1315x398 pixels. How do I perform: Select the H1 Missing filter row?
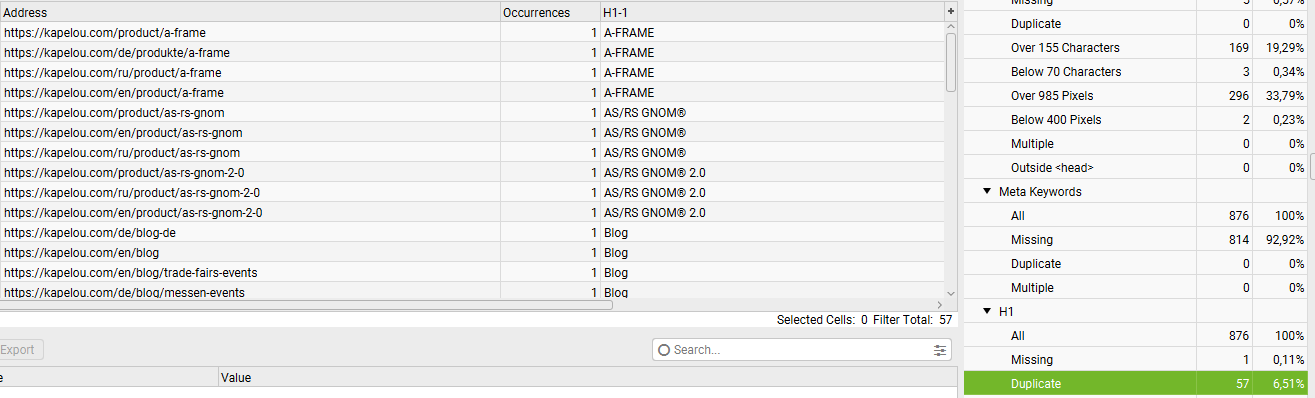tap(1135, 359)
